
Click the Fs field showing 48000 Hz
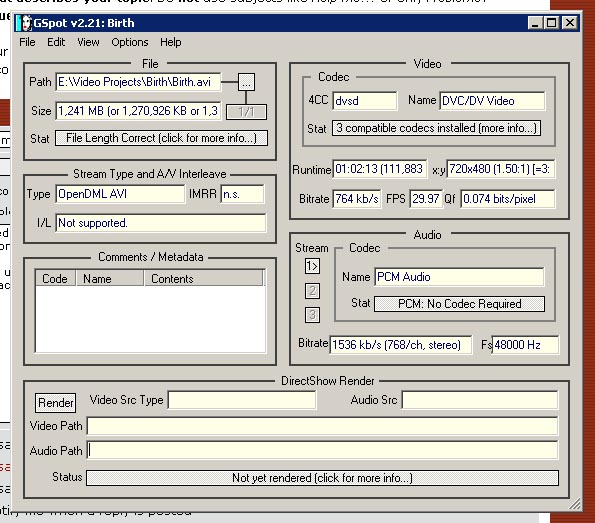(x=525, y=345)
